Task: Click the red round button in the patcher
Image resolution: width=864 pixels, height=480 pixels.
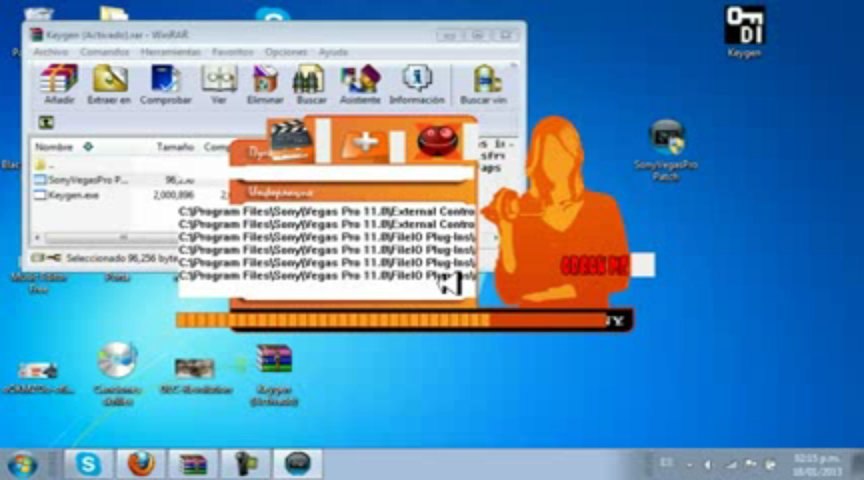Action: (437, 141)
